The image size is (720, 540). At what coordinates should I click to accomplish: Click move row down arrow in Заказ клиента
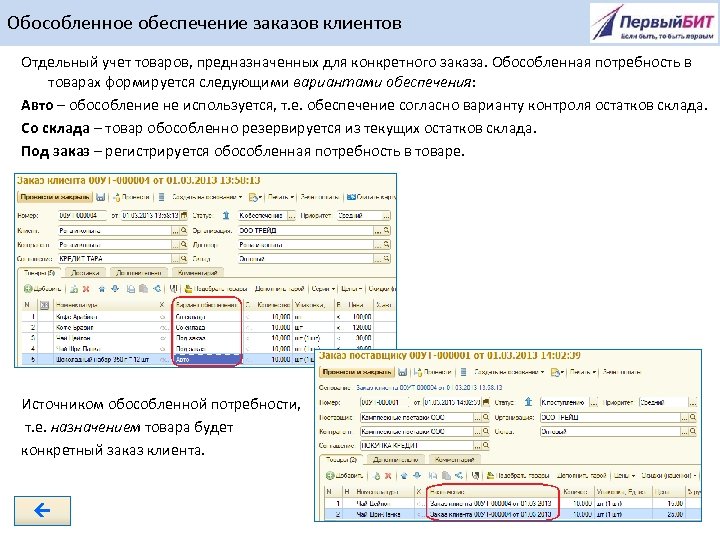pyautogui.click(x=115, y=289)
